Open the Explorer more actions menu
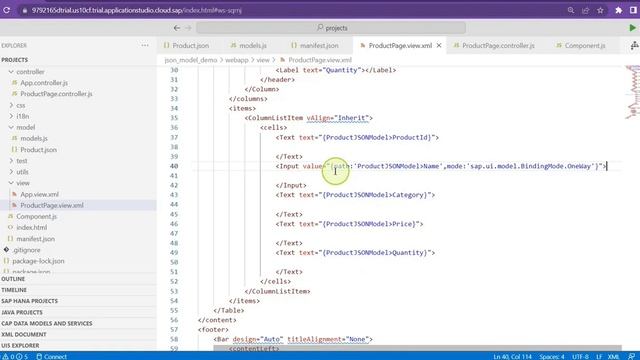640x360 pixels. (145, 45)
